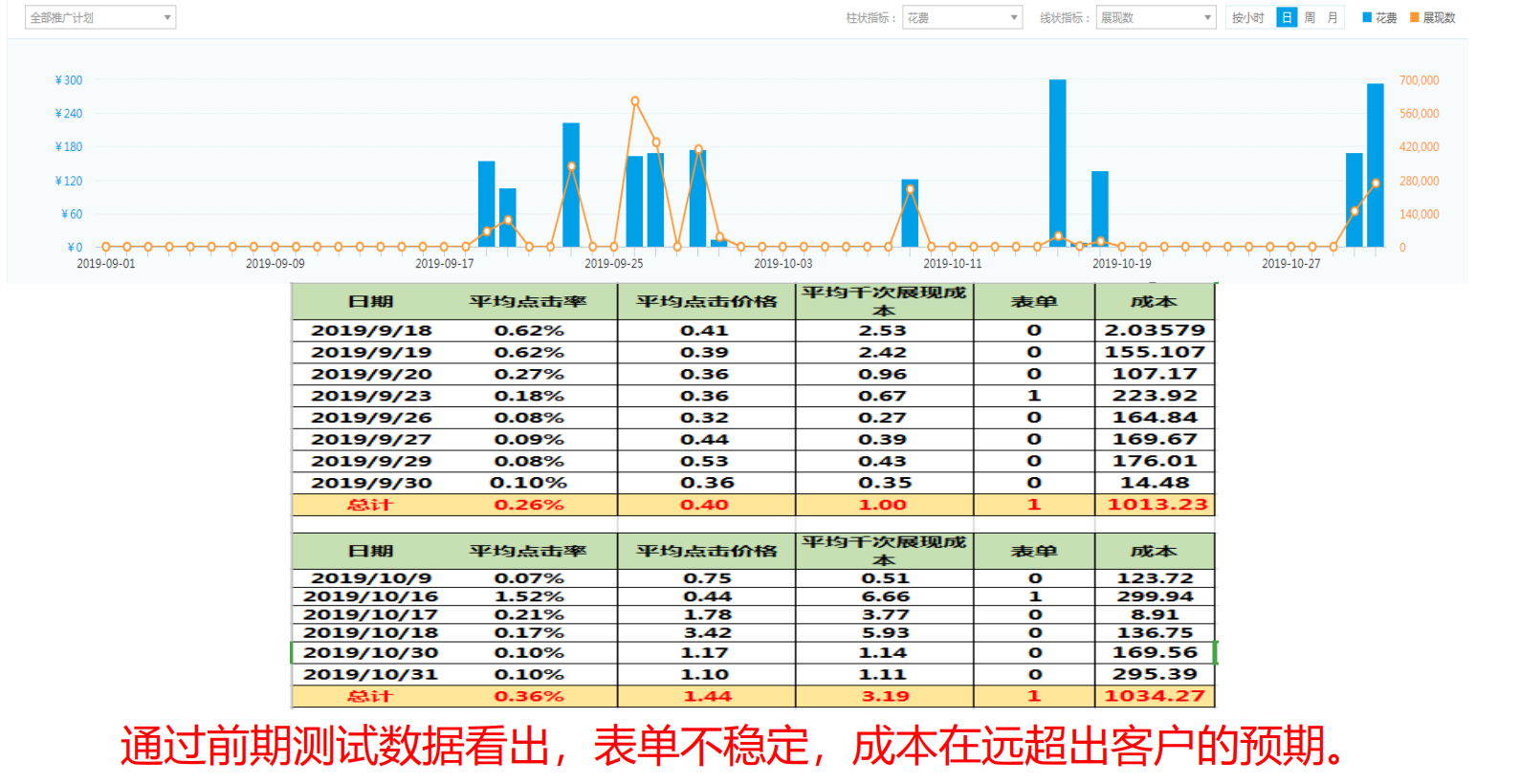1520x784 pixels.
Task: Select the total cost cell 1034.27
Action: (1155, 696)
